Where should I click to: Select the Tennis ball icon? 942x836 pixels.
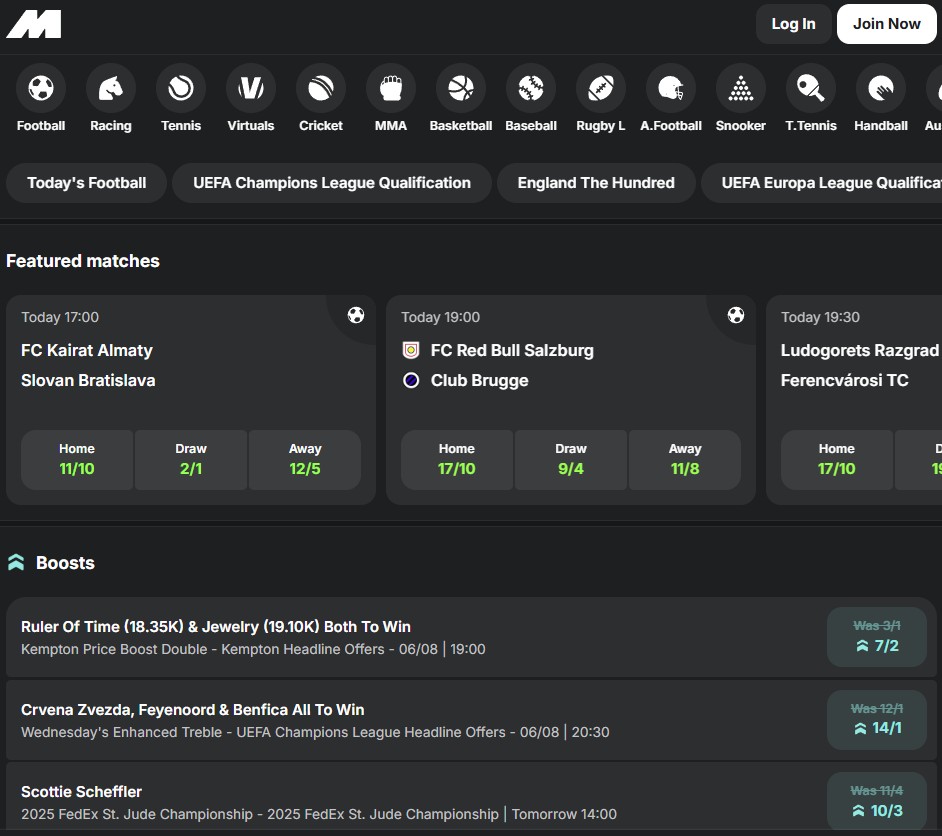tap(181, 88)
